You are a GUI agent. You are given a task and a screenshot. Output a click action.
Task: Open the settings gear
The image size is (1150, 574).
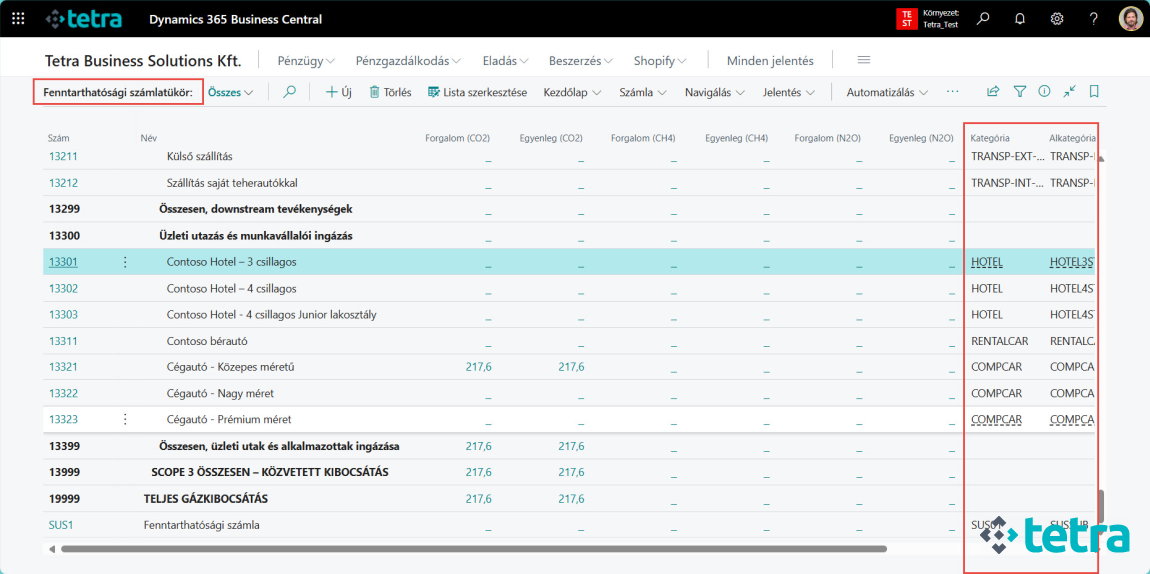pos(1057,19)
